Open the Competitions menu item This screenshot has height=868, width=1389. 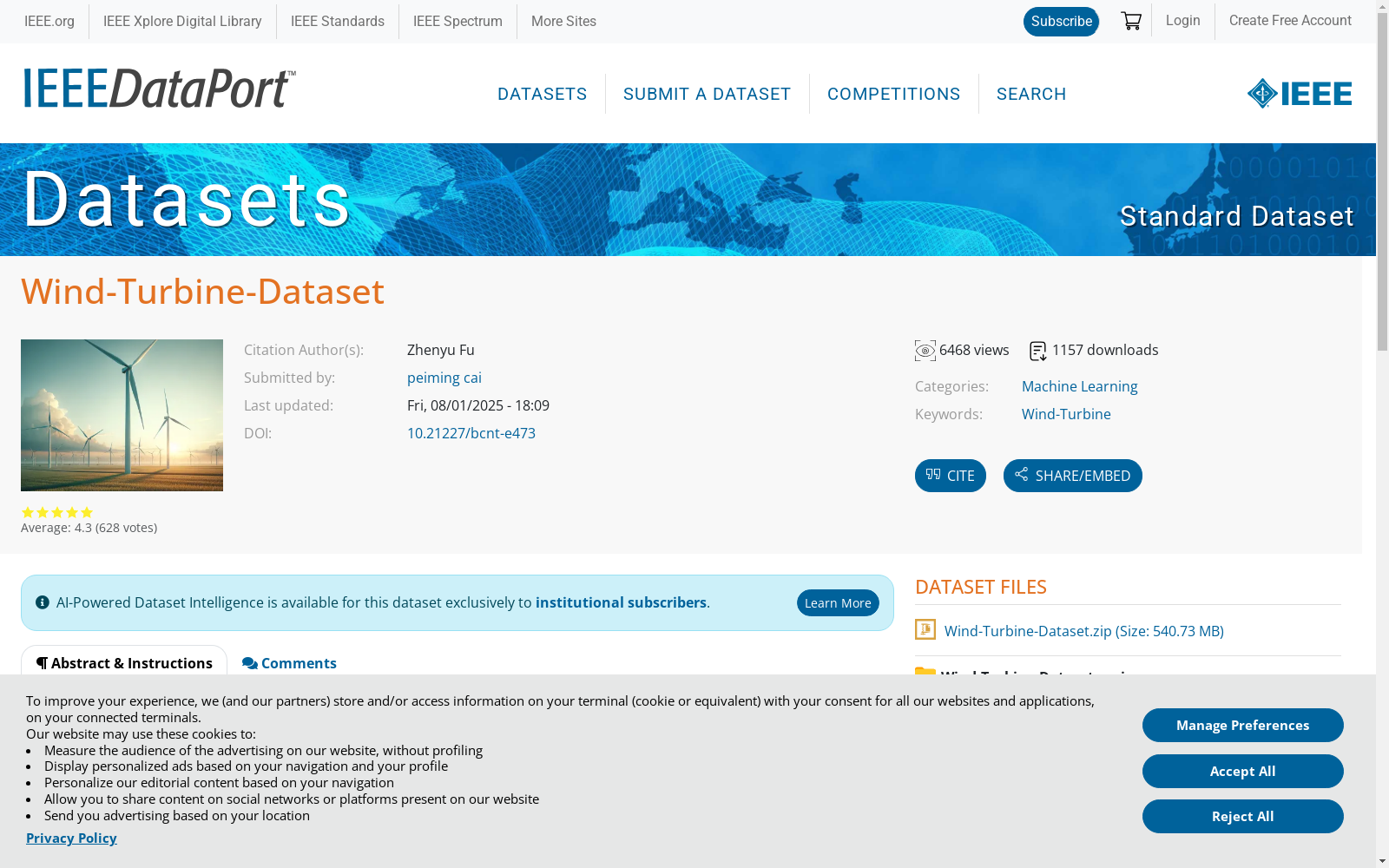coord(894,94)
